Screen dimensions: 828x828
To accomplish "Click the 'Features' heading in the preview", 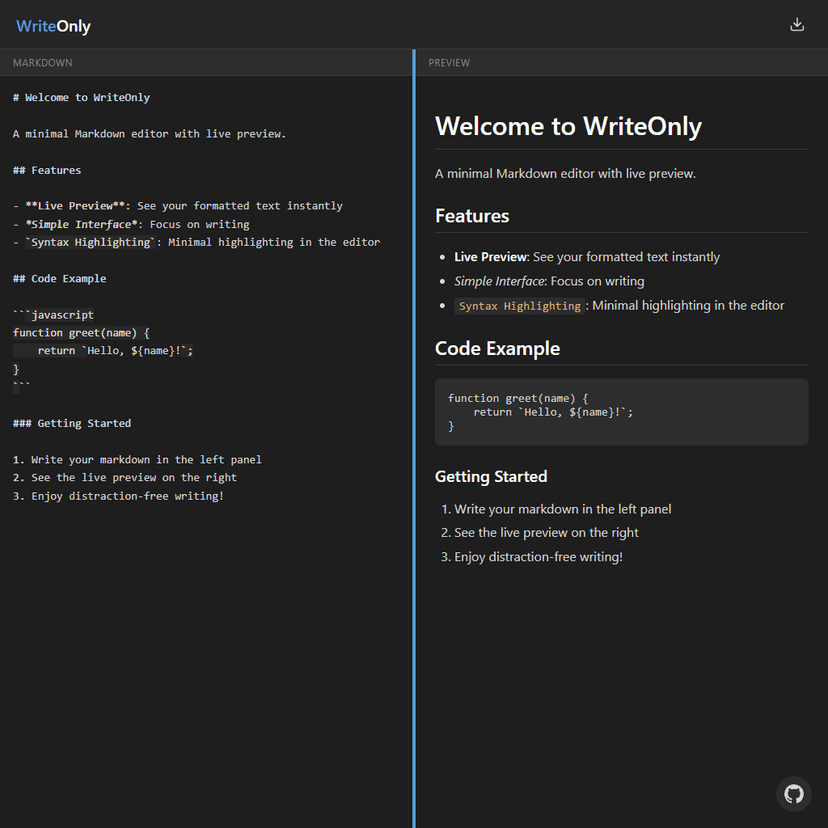I will click(x=472, y=216).
